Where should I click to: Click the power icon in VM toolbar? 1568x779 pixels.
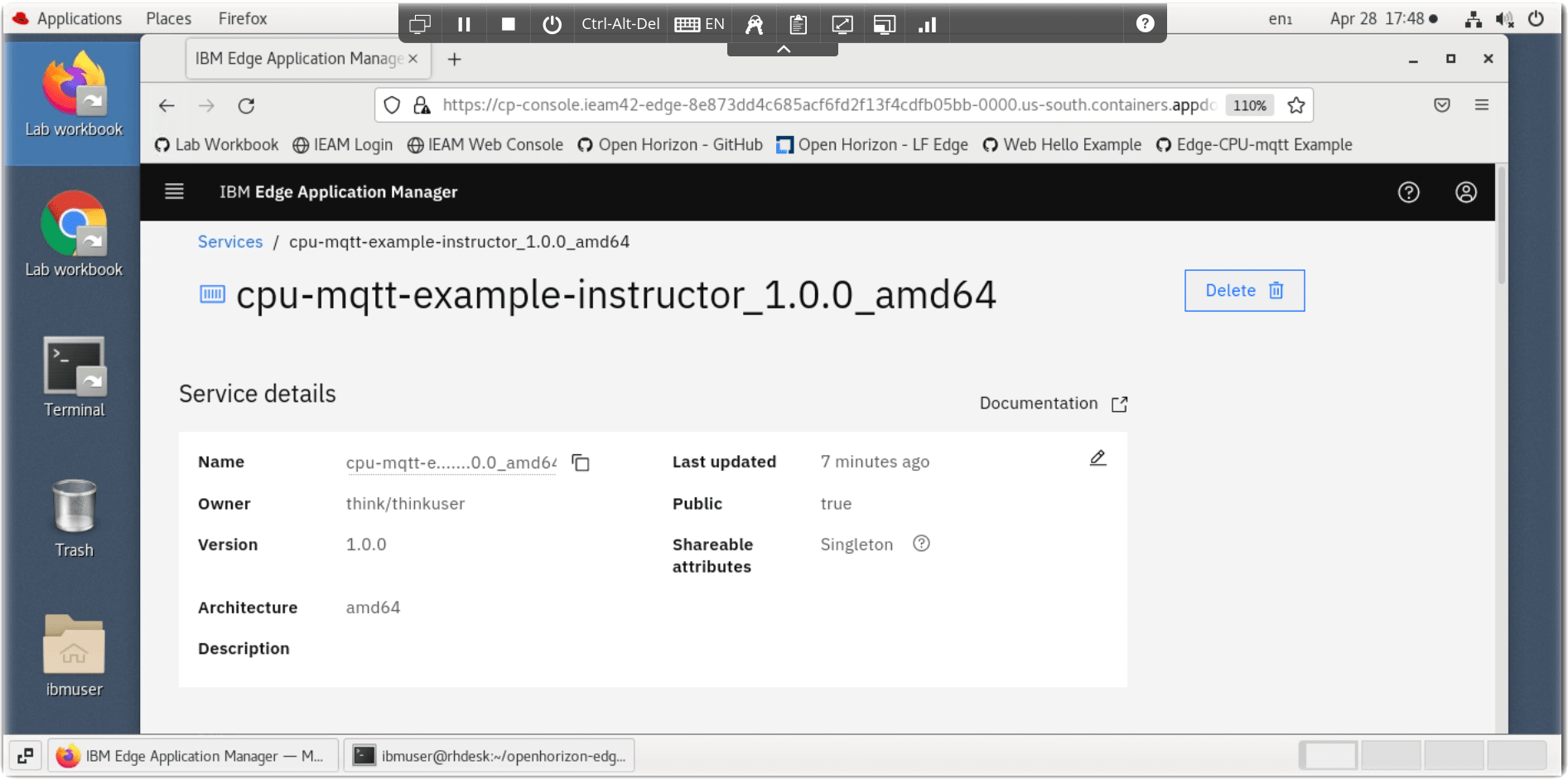pyautogui.click(x=552, y=24)
